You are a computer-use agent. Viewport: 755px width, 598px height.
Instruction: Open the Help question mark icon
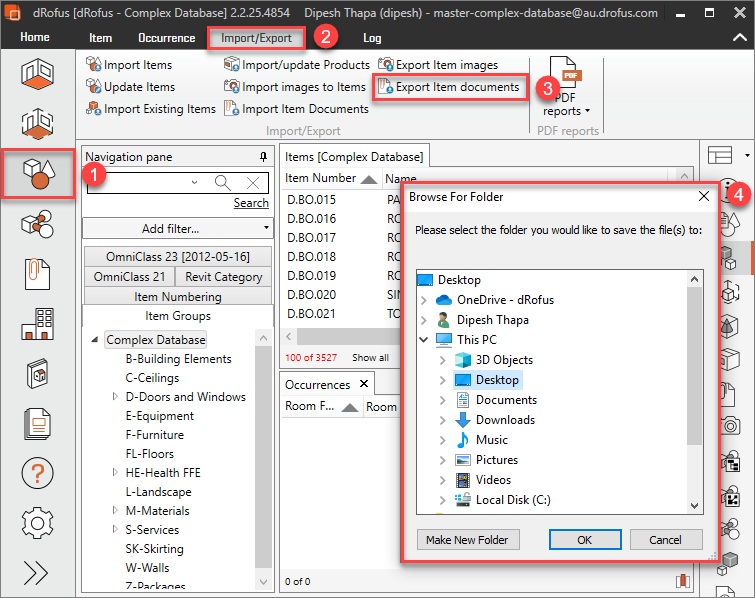[x=37, y=473]
